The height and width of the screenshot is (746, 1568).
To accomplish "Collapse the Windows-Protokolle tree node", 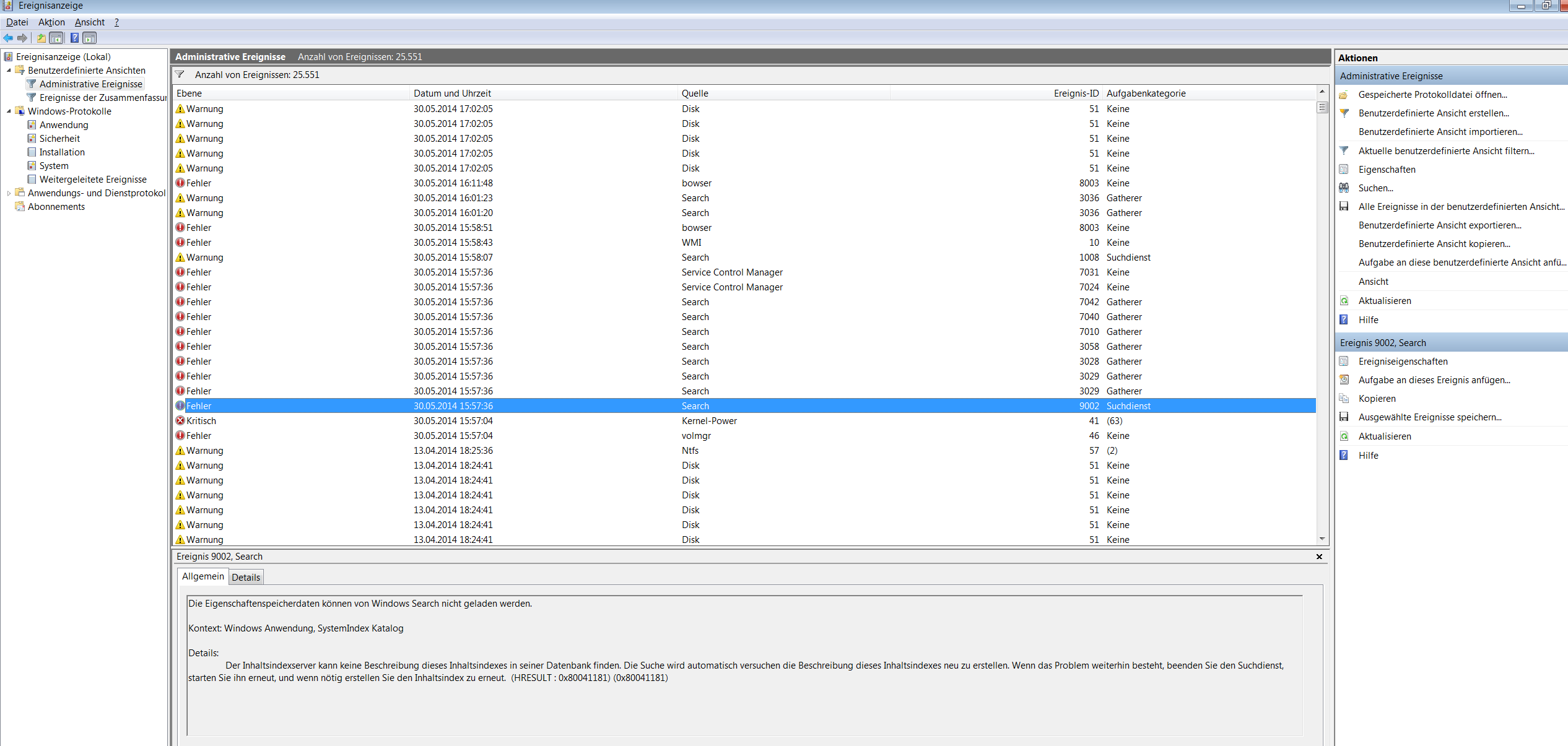I will point(9,111).
